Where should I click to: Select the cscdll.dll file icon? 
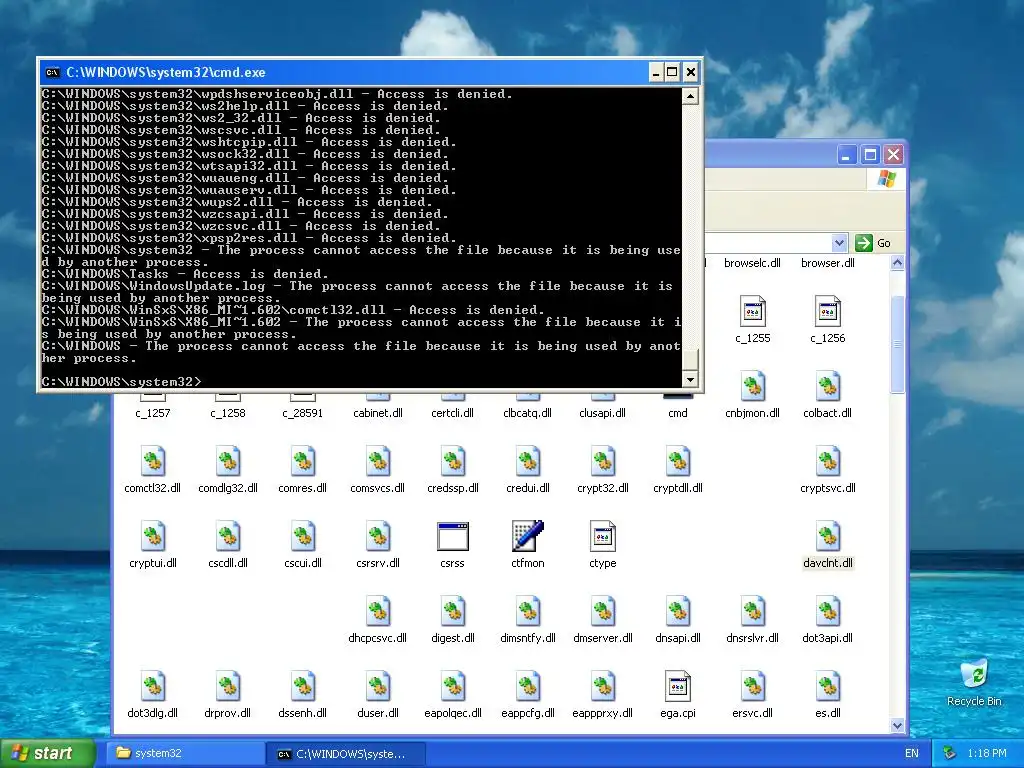[x=228, y=536]
